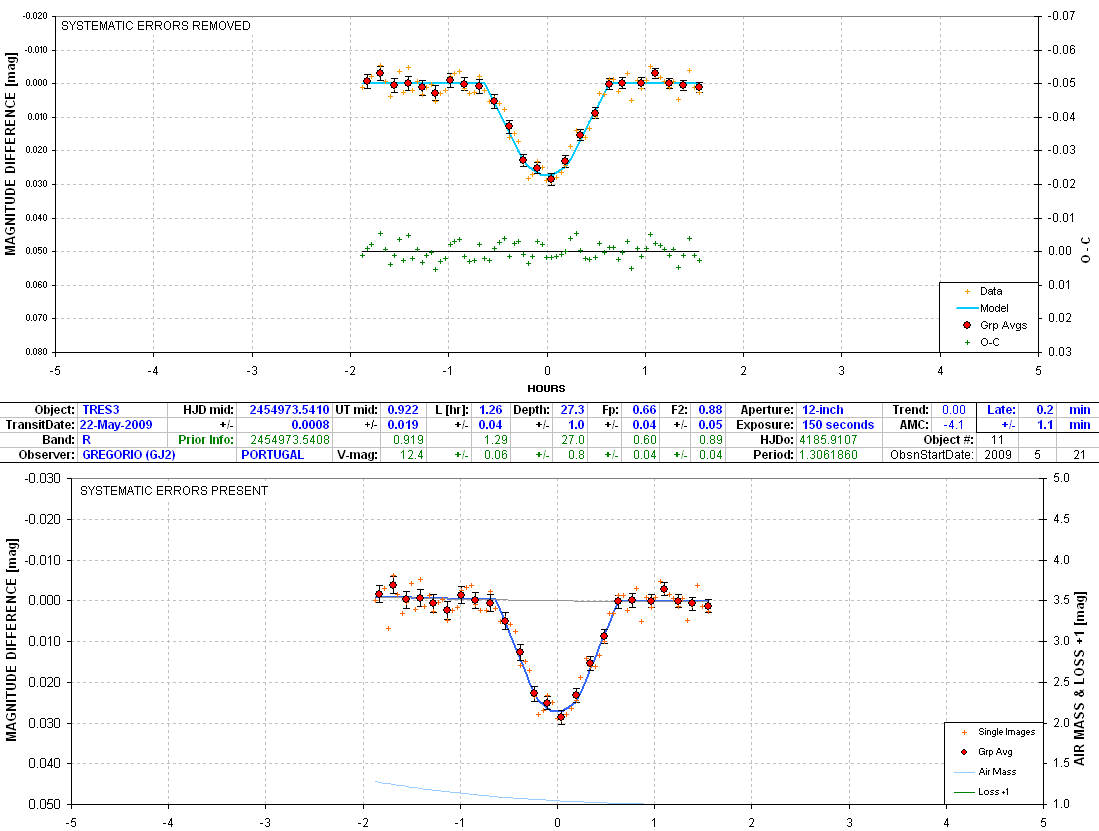Viewport: 1099px width, 831px height.
Task: Select the observer GREGORIO (GJ2) cell
Action: point(129,454)
